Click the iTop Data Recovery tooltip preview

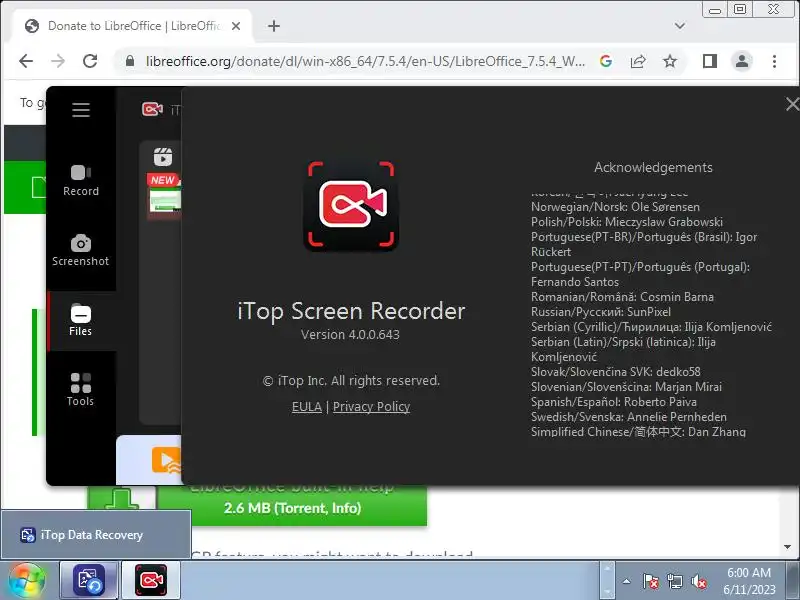click(x=96, y=535)
